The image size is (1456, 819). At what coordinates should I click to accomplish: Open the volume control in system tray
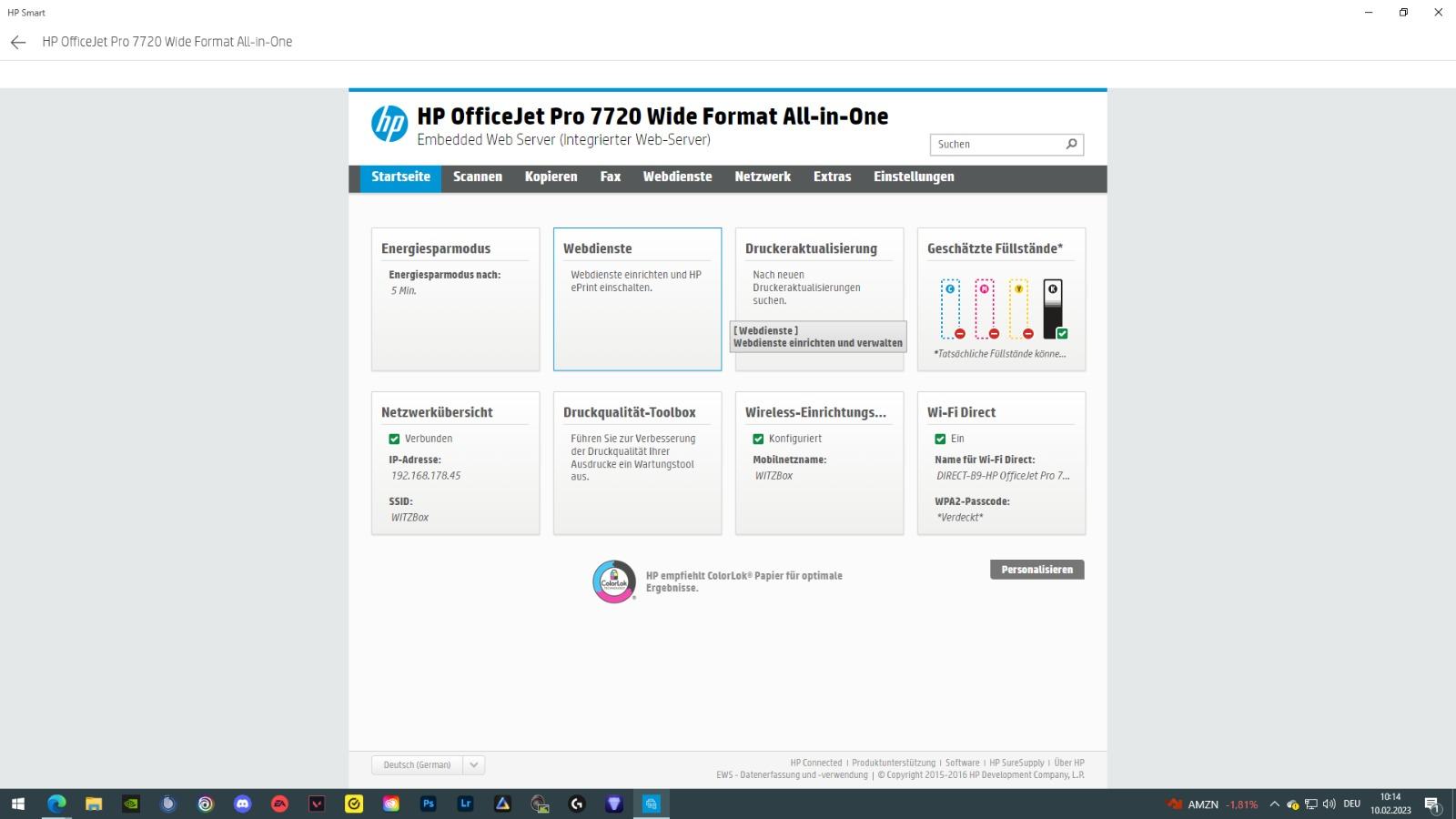click(1329, 804)
